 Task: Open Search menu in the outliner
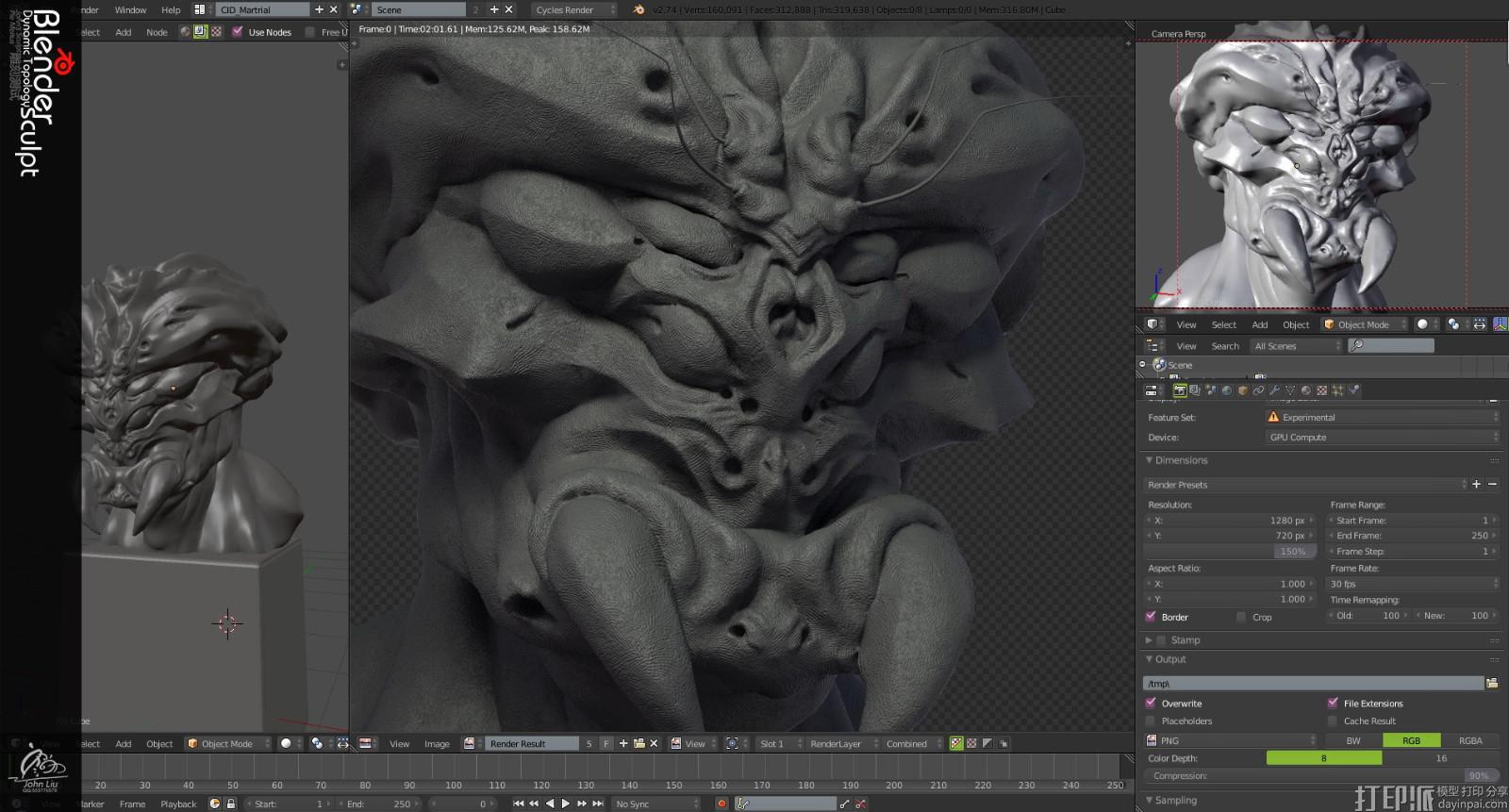pos(1225,346)
